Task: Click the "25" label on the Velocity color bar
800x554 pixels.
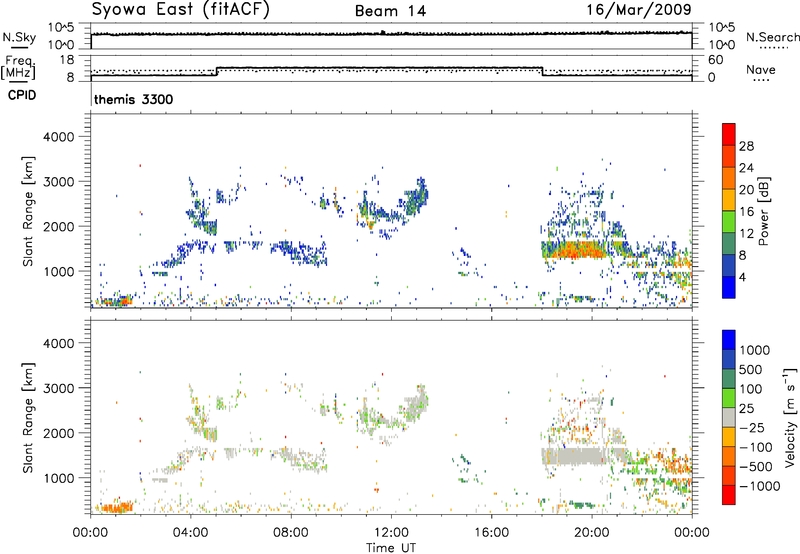Action: (747, 408)
